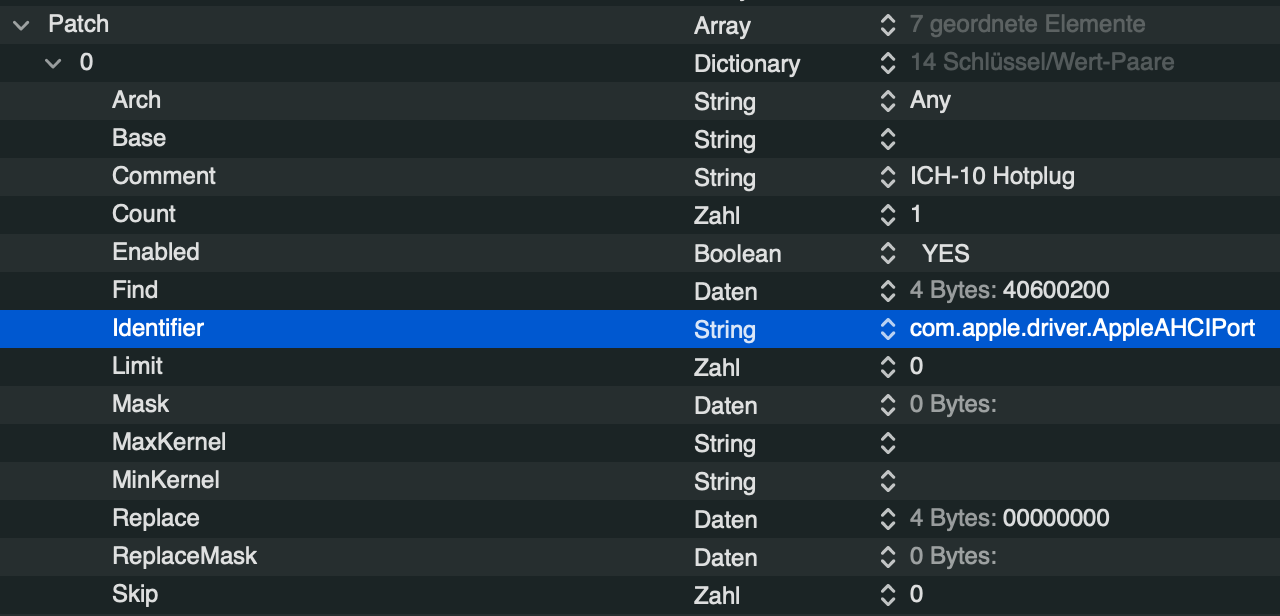Open type stepper for the Count row
Screen dimensions: 1280x616
[887, 215]
